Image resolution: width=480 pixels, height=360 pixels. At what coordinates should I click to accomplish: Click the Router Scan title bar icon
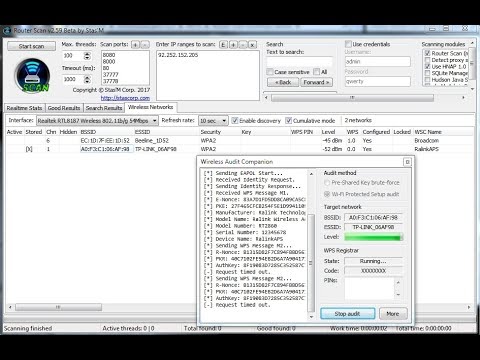7,30
